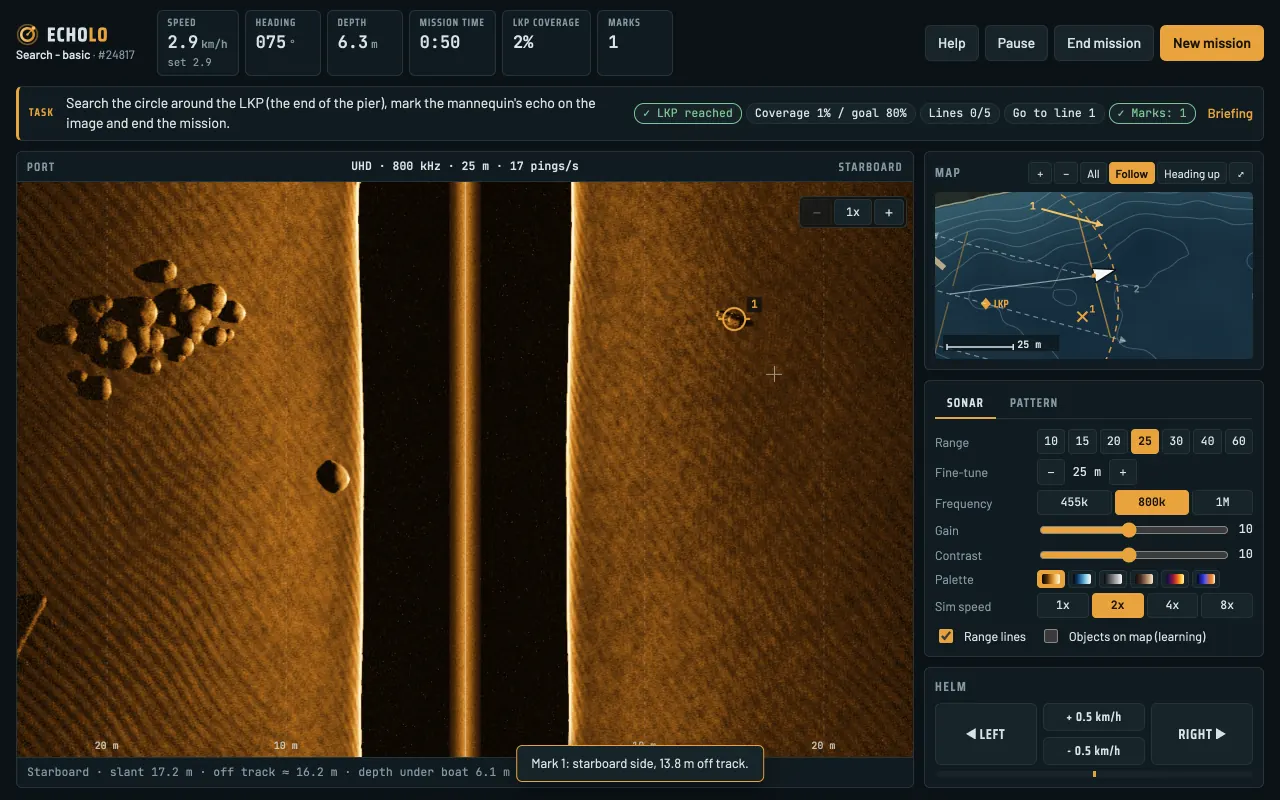
Task: Adjust the Contrast slider
Action: [x=1134, y=555]
